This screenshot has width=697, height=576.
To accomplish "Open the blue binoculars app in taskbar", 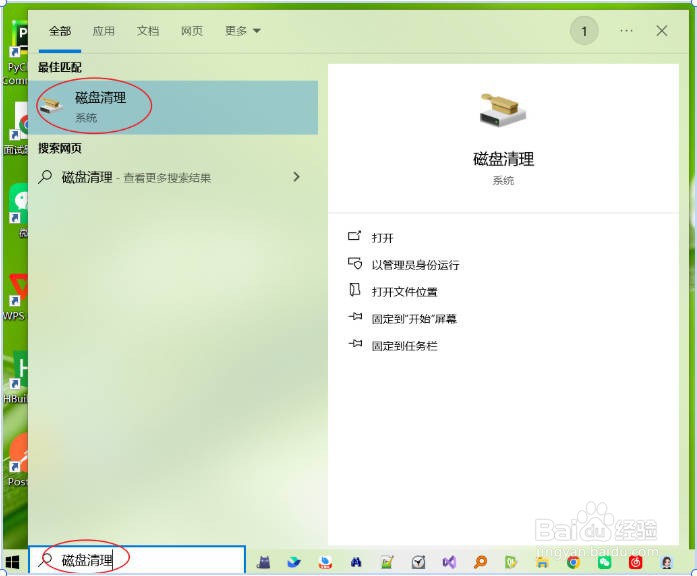I will pyautogui.click(x=356, y=563).
